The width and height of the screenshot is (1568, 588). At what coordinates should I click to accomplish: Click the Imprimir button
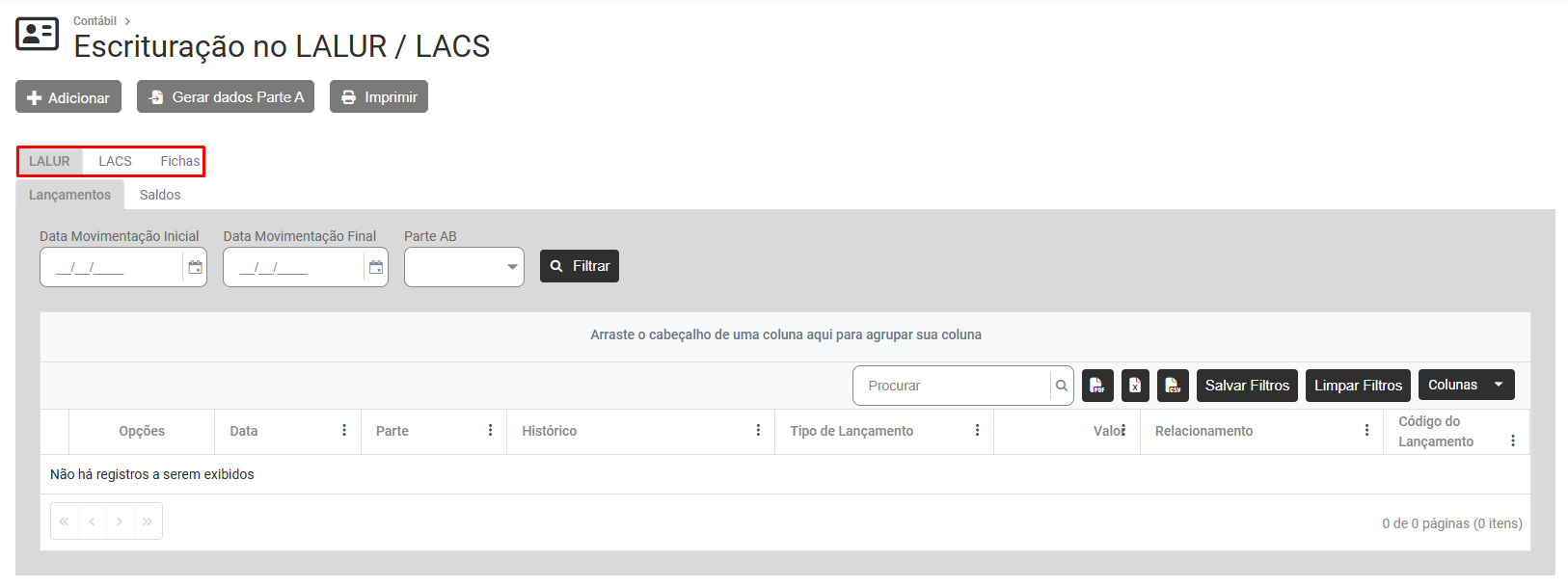379,96
